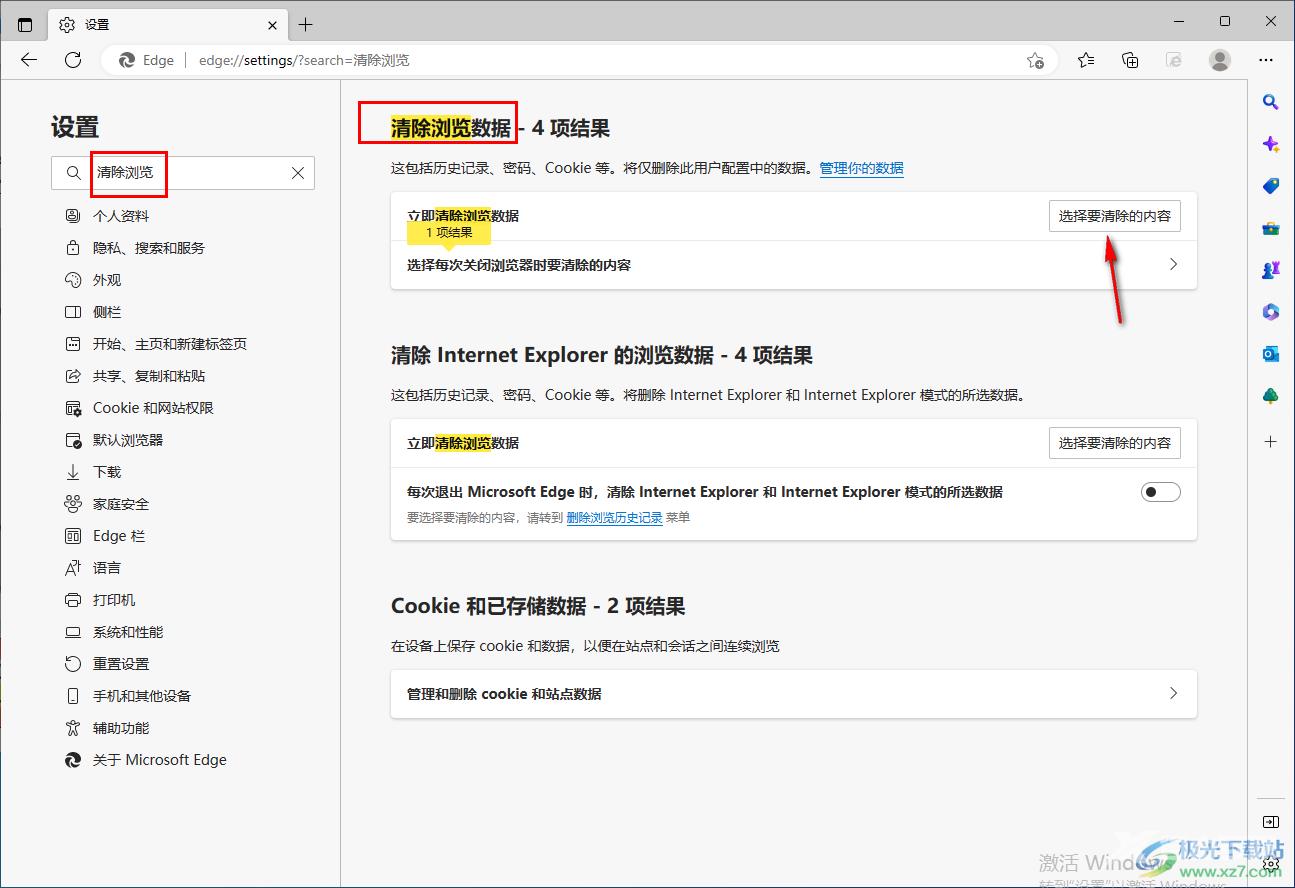
Task: Click inside the settings search field
Action: click(185, 173)
